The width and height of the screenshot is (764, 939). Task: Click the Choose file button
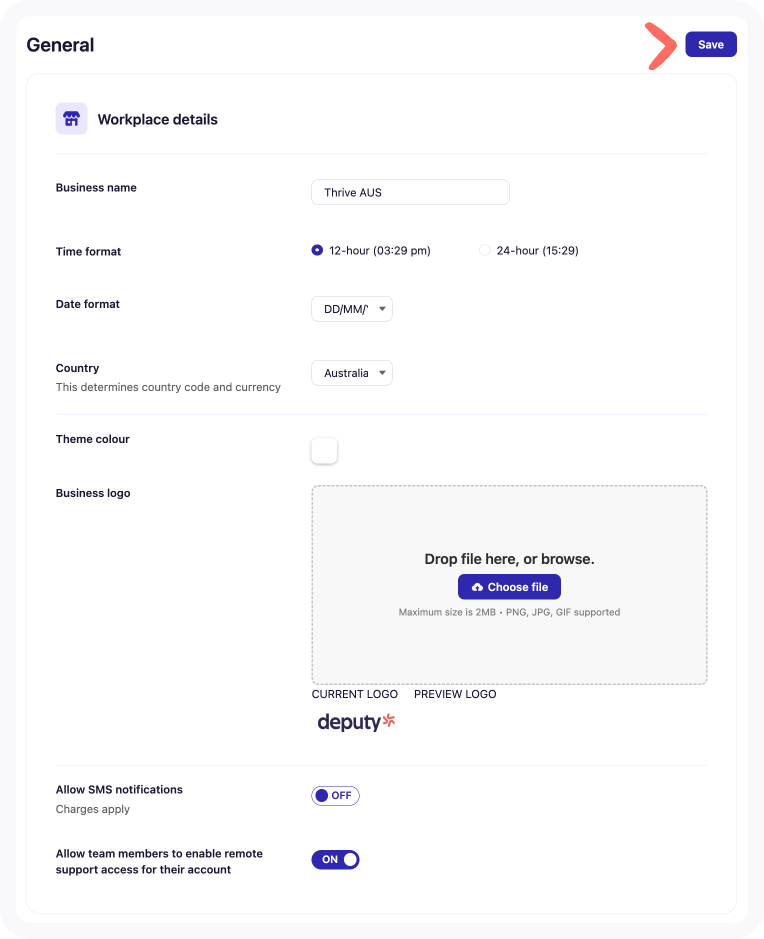point(509,587)
